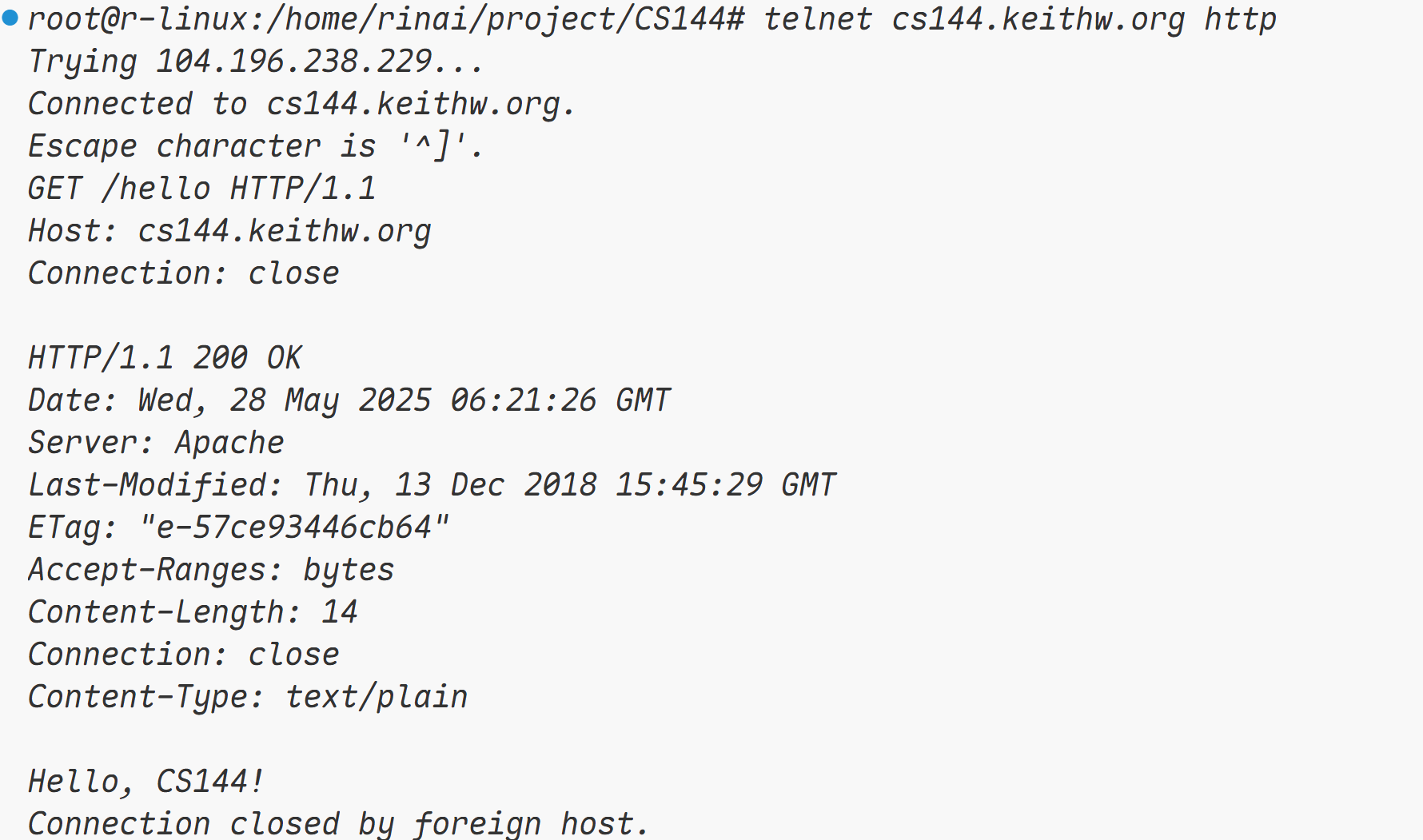
Task: Click the 104.196.238.229 IP address
Action: [x=294, y=62]
